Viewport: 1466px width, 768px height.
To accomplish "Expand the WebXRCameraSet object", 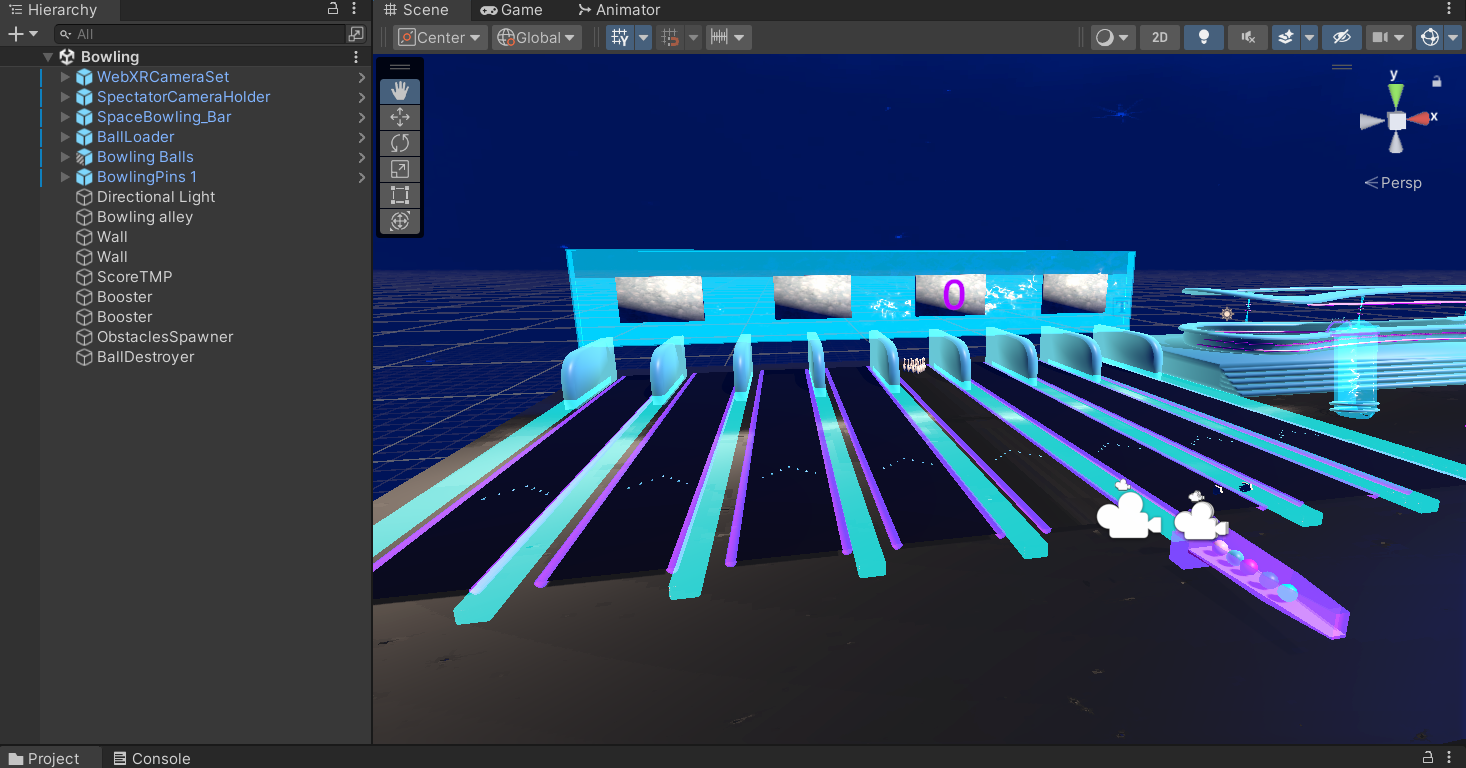I will click(65, 77).
